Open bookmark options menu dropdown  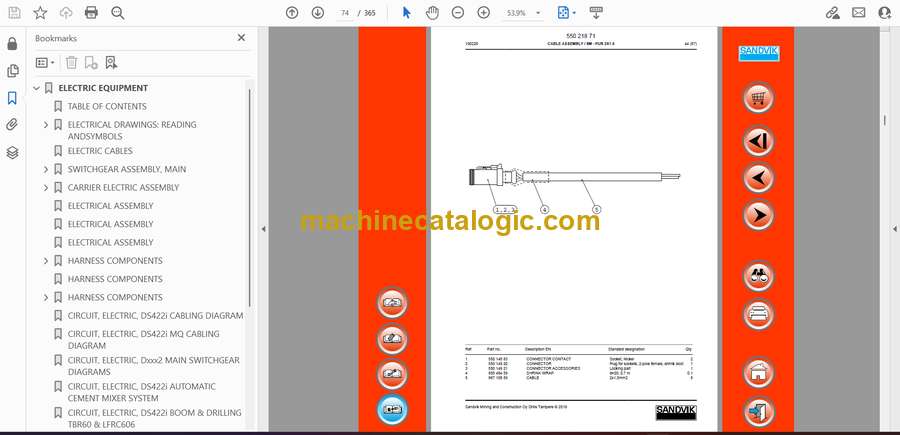click(45, 63)
